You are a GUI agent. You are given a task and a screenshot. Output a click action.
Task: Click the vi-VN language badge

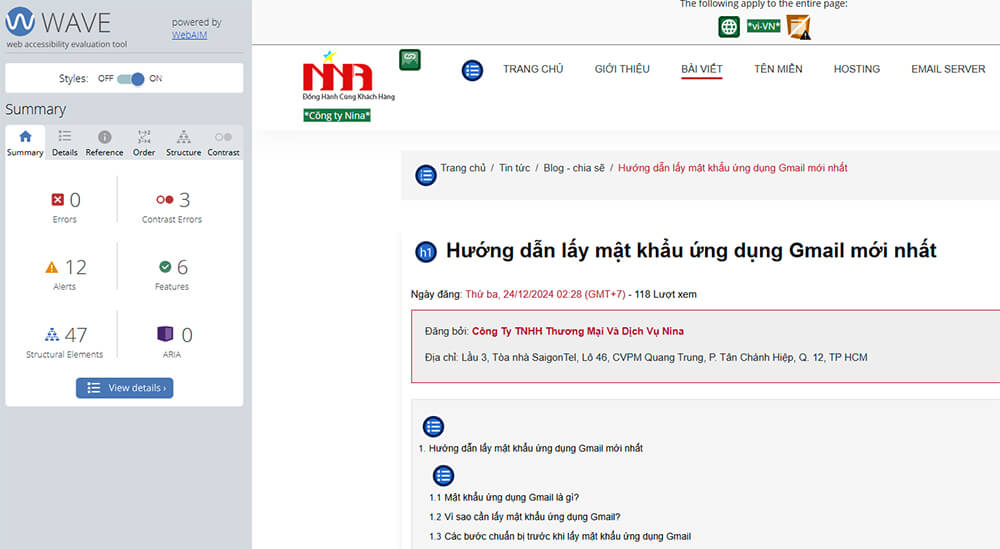pyautogui.click(x=763, y=26)
